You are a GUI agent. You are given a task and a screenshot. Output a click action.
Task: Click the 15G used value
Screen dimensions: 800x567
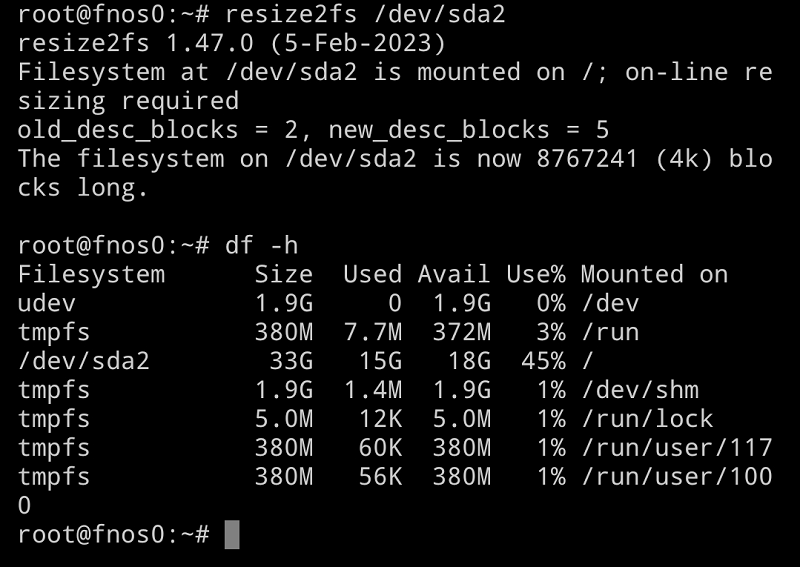coord(380,362)
